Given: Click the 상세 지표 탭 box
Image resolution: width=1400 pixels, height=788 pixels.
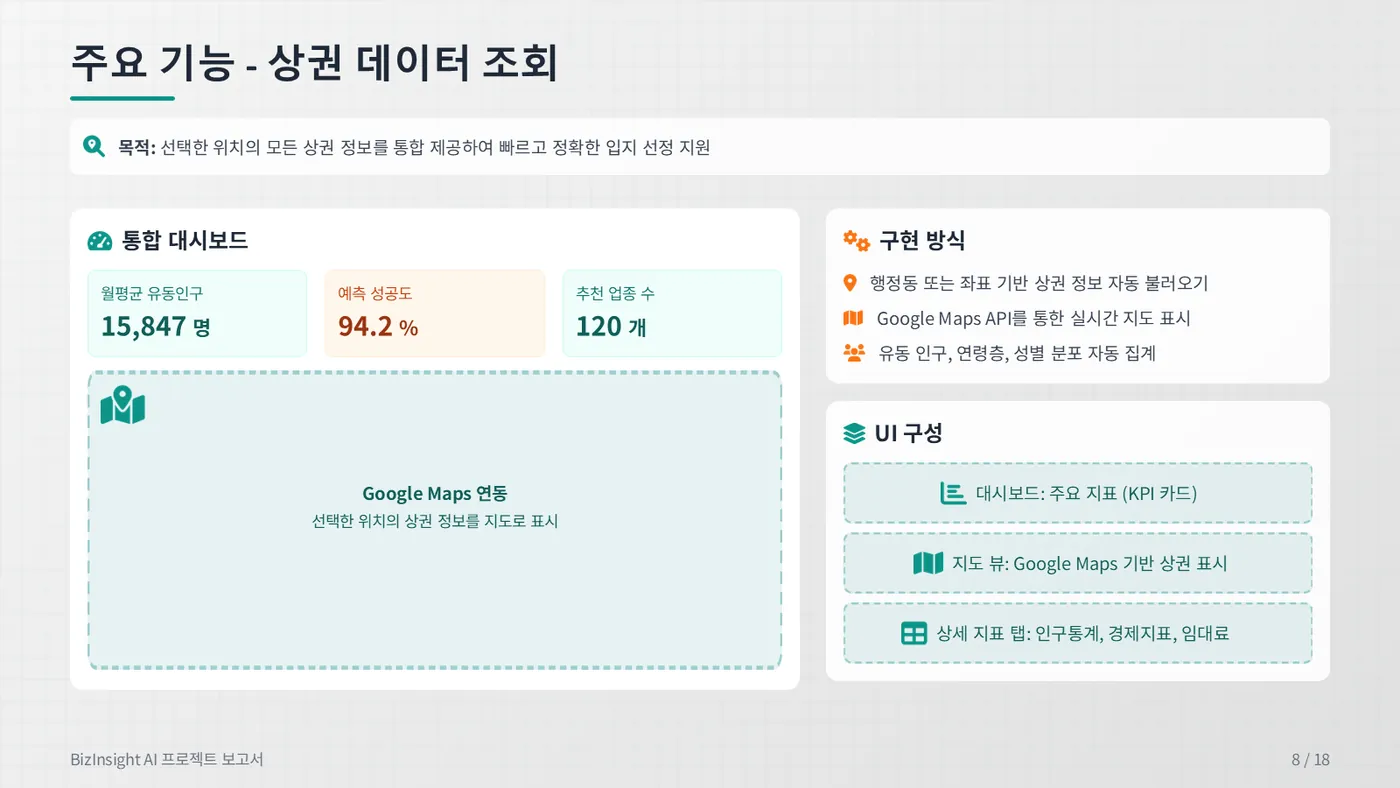Looking at the screenshot, I should (x=1078, y=633).
